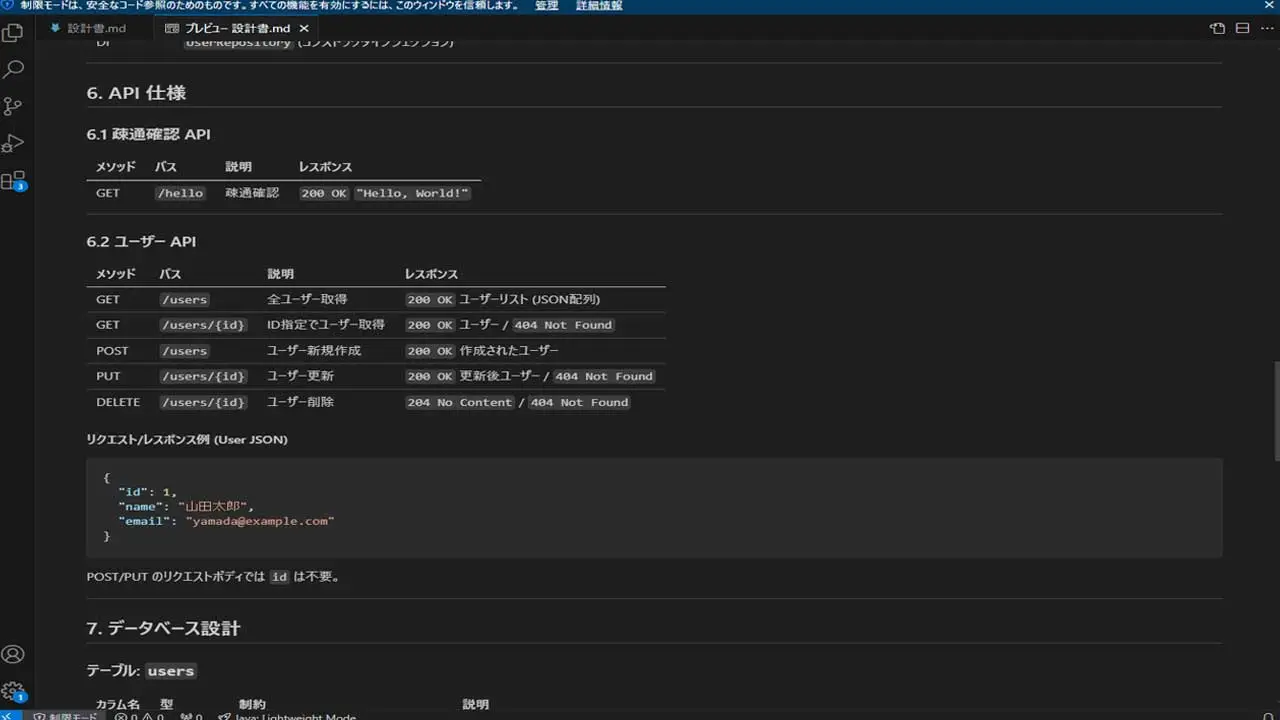Open the Accounts menu
The image size is (1280, 720).
tap(13, 655)
